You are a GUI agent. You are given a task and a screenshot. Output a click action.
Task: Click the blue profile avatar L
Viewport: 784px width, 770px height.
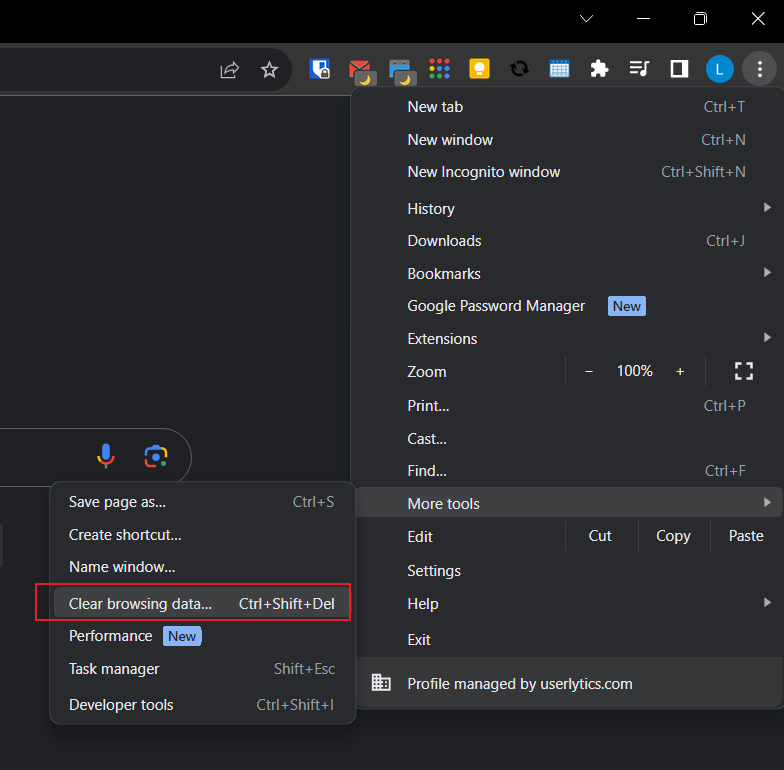point(719,69)
